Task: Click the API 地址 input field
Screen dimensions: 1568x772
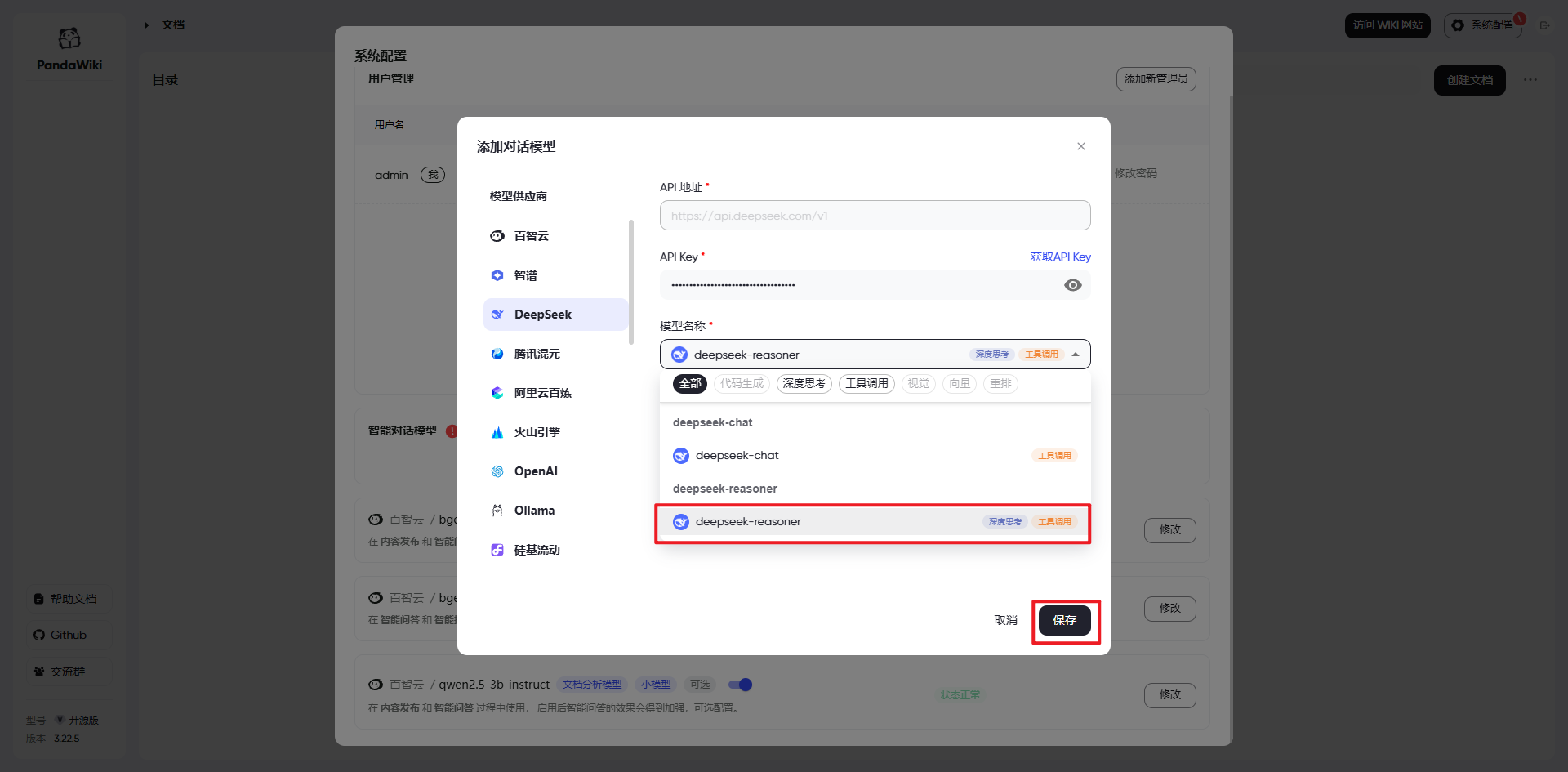Action: [875, 216]
